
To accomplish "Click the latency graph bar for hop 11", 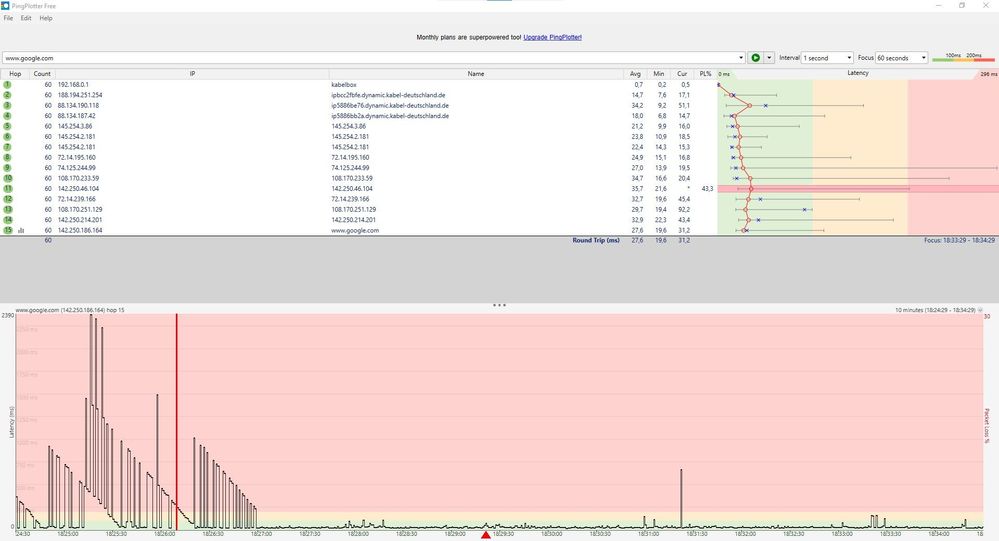I will coord(858,189).
